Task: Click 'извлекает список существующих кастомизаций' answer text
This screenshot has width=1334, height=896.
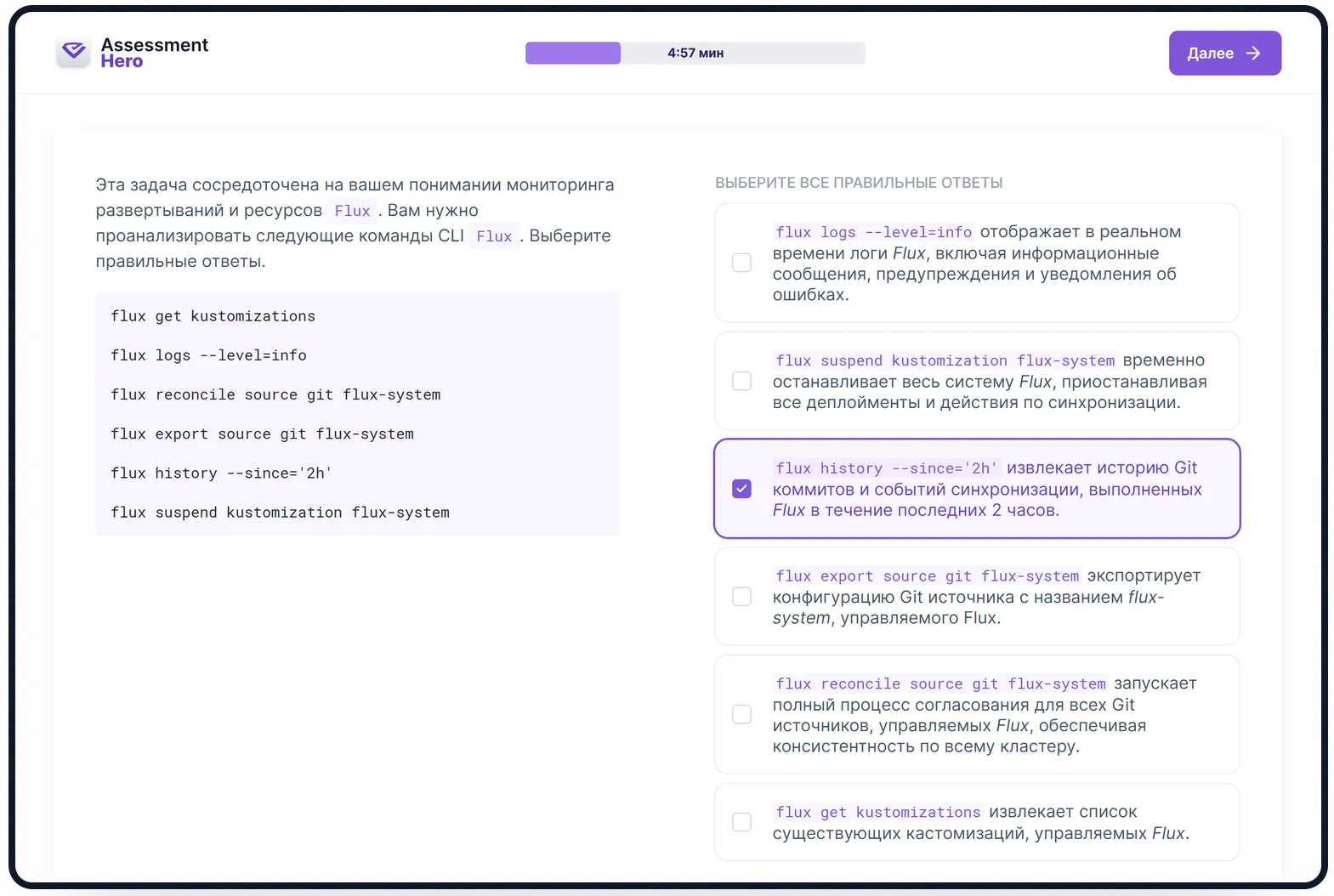Action: (981, 823)
